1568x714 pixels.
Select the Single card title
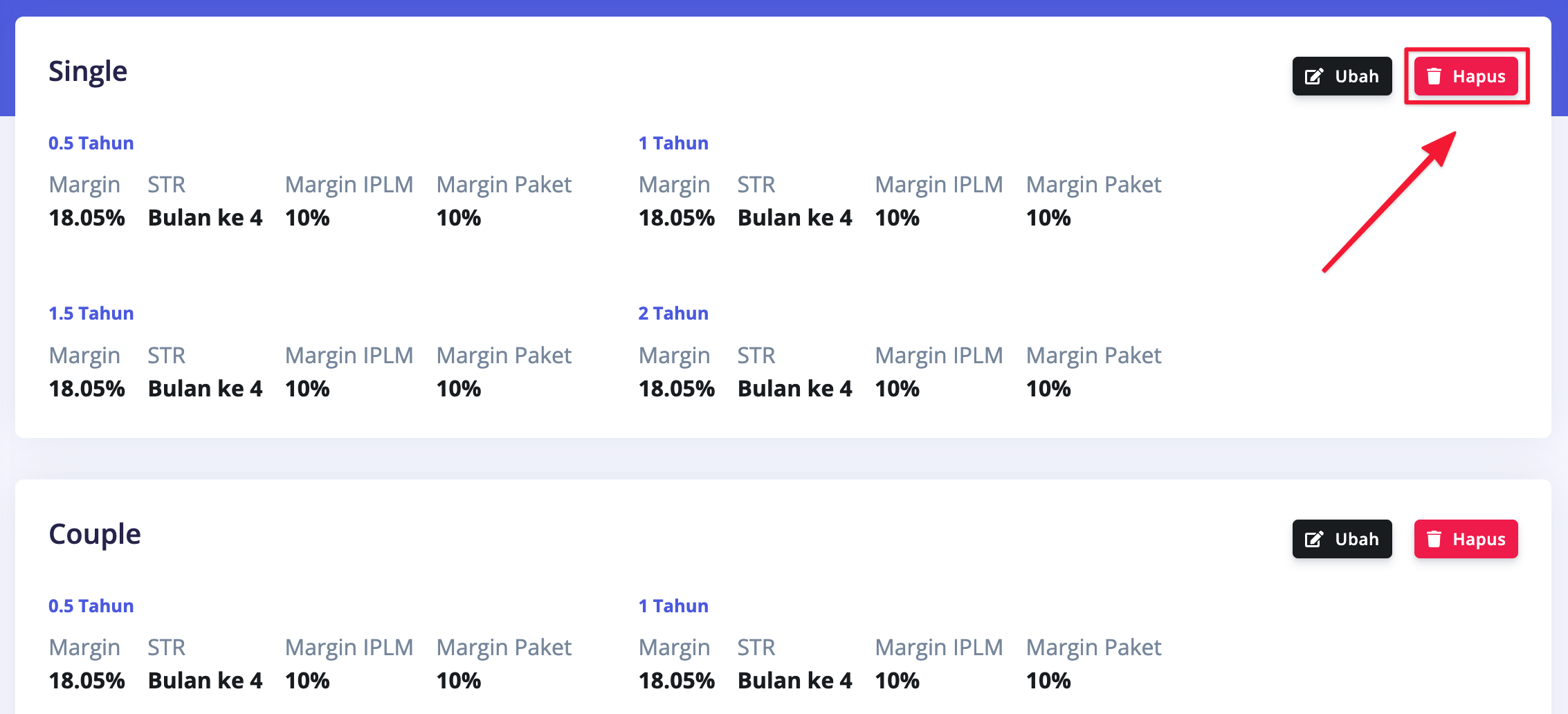[88, 71]
